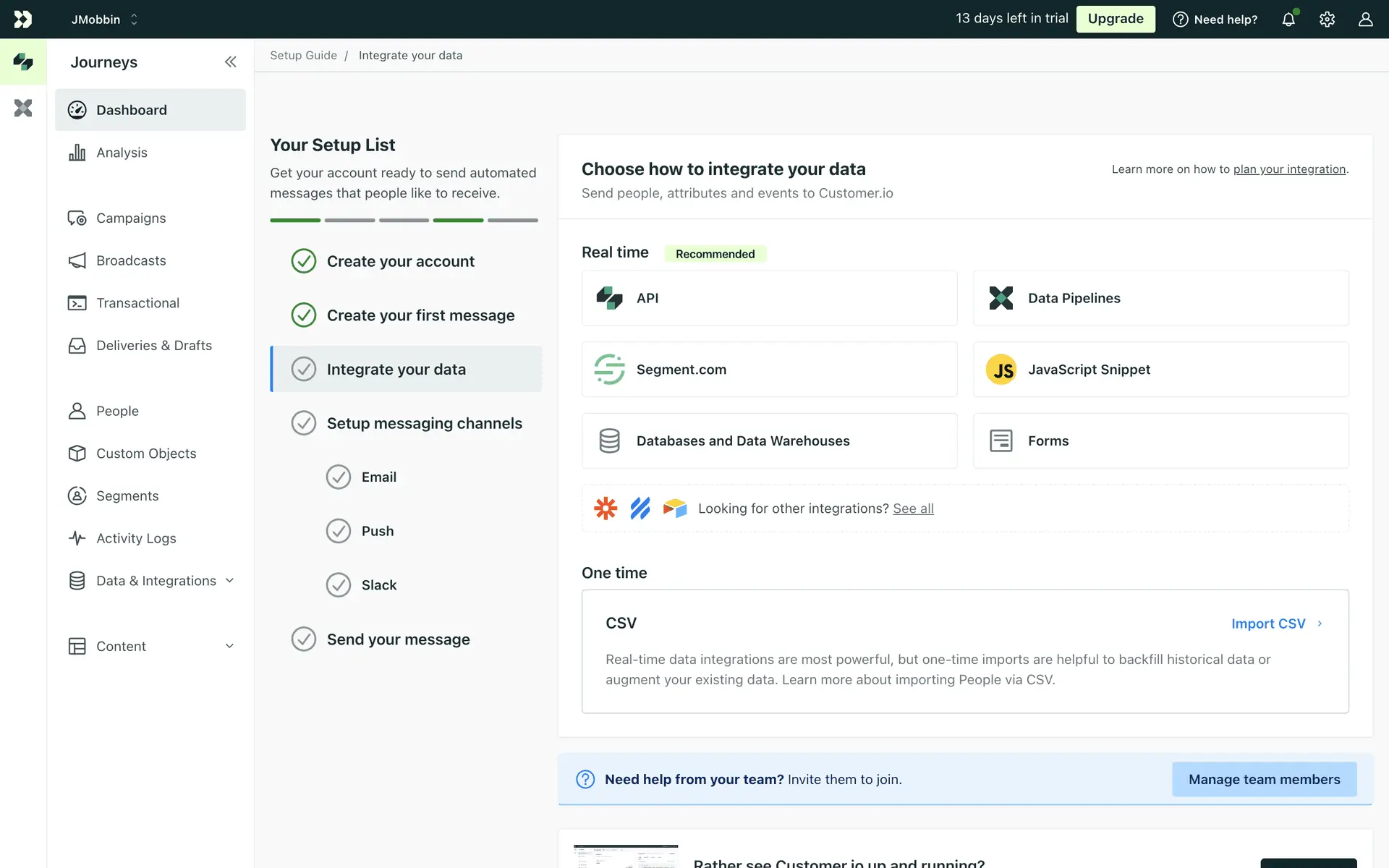This screenshot has width=1389, height=868.
Task: Click the notifications bell icon
Action: click(x=1288, y=20)
